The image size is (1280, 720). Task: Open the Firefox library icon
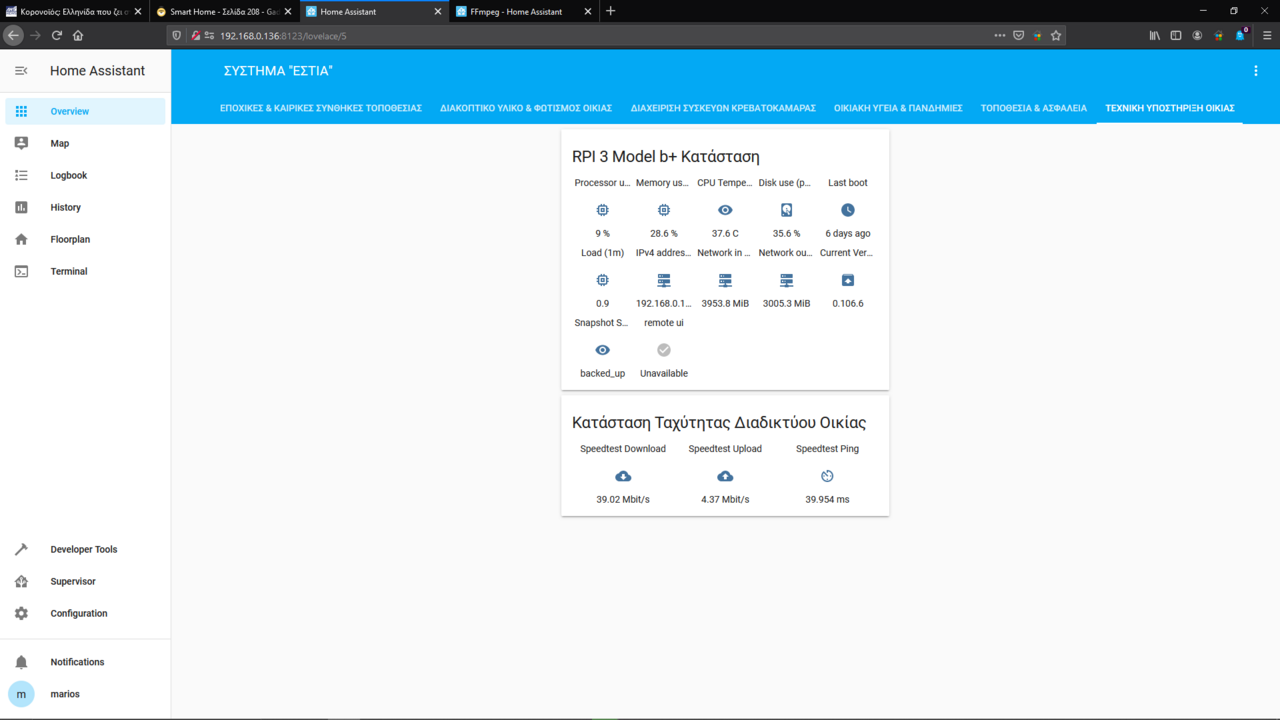1154,35
